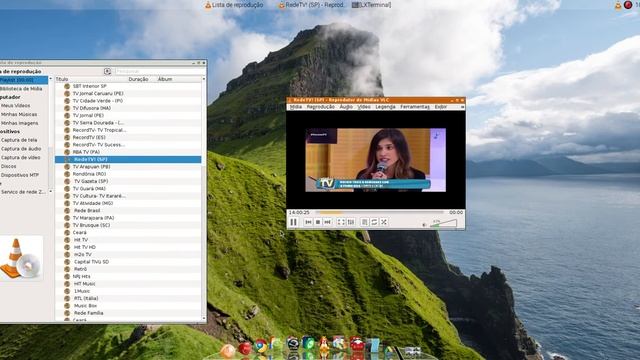This screenshot has height=360, width=640.
Task: Sort playlist by Duração column
Action: pos(138,79)
